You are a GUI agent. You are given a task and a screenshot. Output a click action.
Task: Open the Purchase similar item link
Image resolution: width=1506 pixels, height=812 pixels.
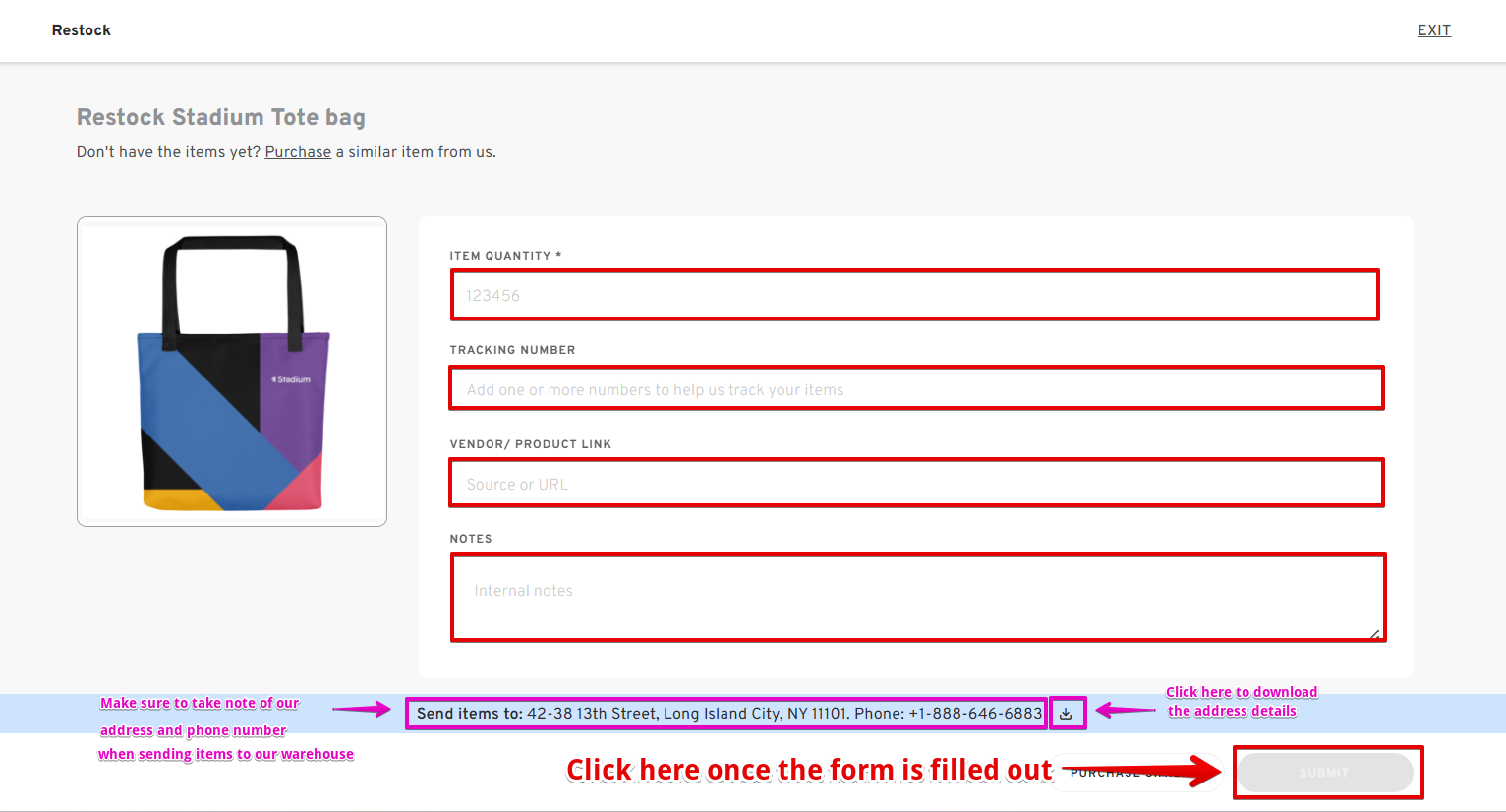pyautogui.click(x=298, y=152)
